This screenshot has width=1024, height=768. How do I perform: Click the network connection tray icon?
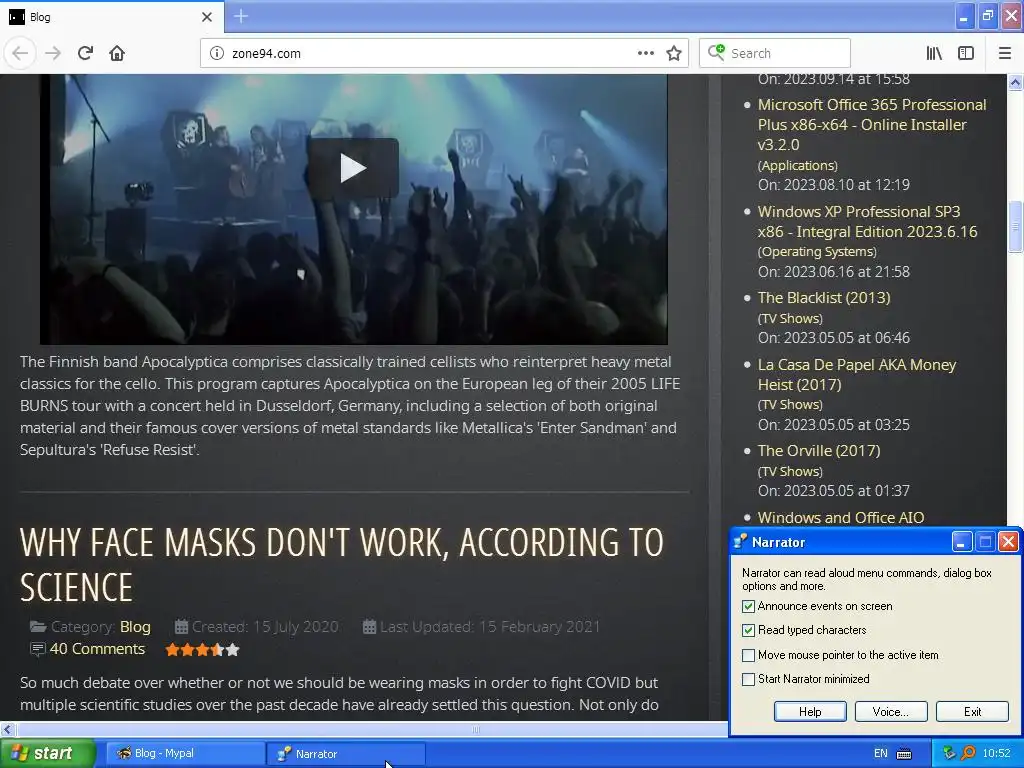click(949, 753)
